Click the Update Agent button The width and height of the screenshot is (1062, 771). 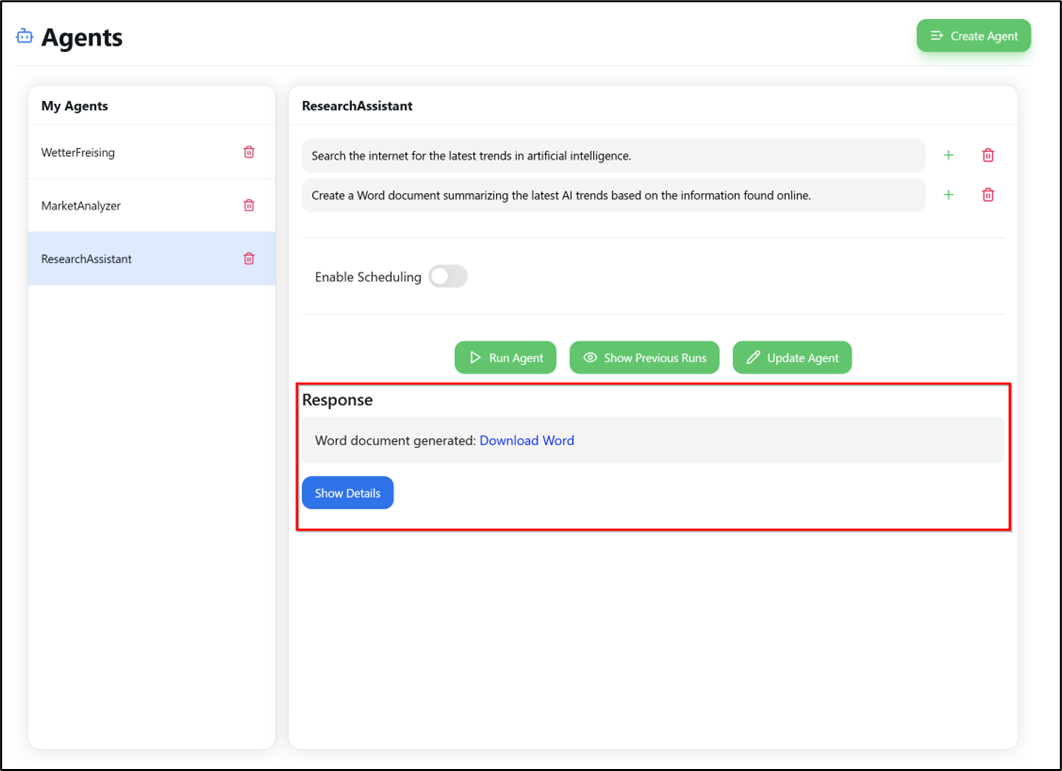(792, 358)
